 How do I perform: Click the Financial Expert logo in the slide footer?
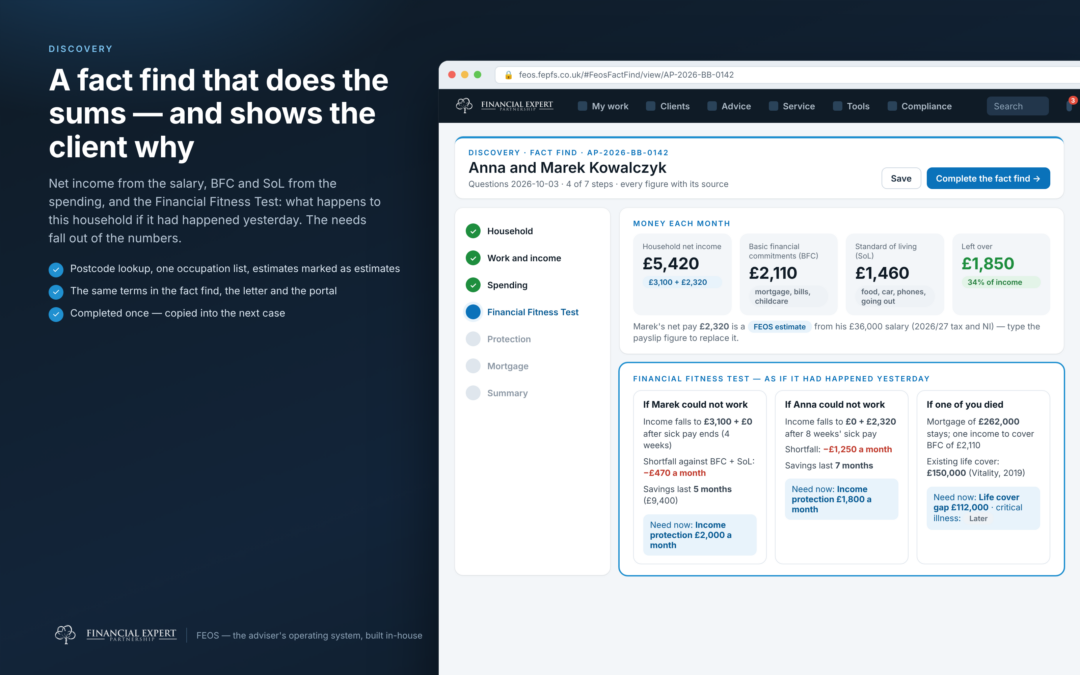tap(115, 634)
